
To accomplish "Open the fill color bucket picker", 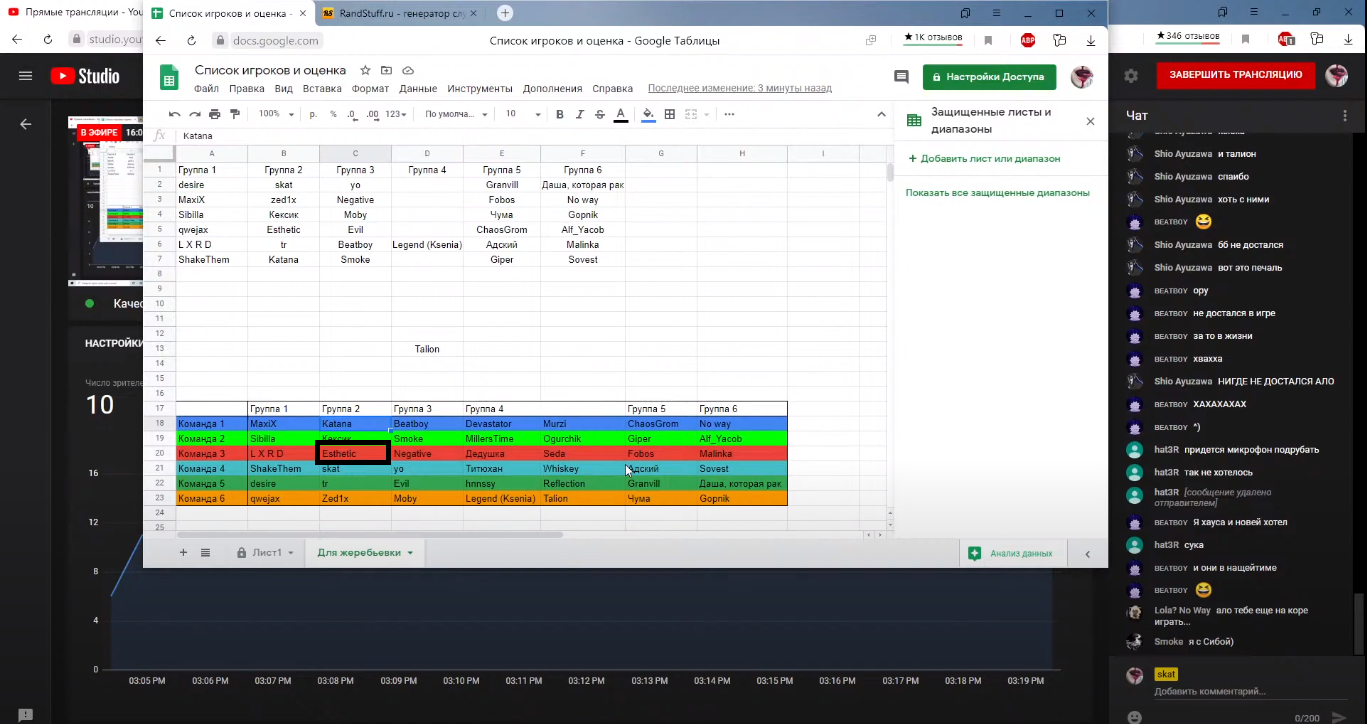I will pyautogui.click(x=648, y=114).
